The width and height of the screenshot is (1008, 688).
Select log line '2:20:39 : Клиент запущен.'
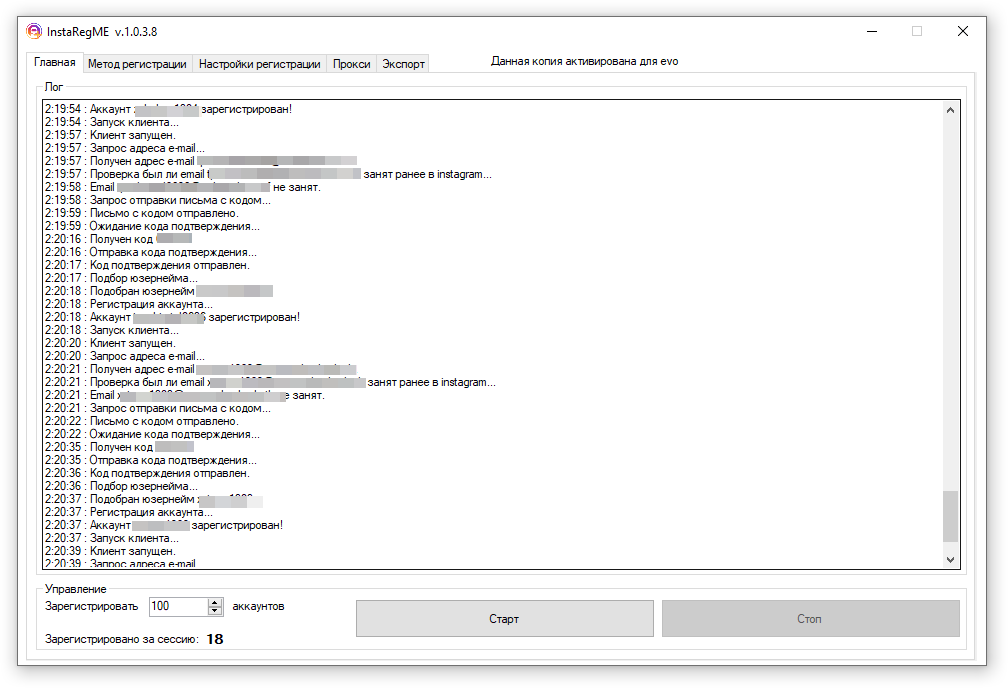pos(110,551)
